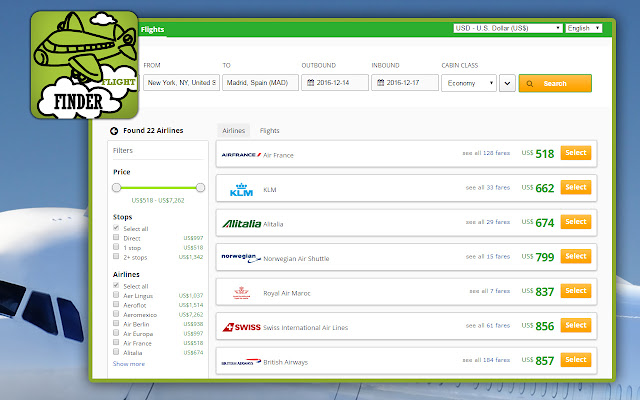
Task: Open see all 33 fares for KLM
Action: click(488, 188)
